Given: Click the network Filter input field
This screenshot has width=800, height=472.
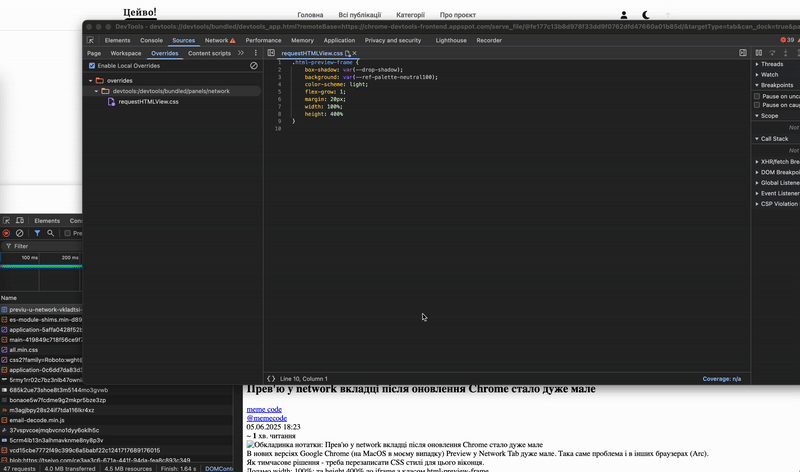Looking at the screenshot, I should click(x=40, y=245).
